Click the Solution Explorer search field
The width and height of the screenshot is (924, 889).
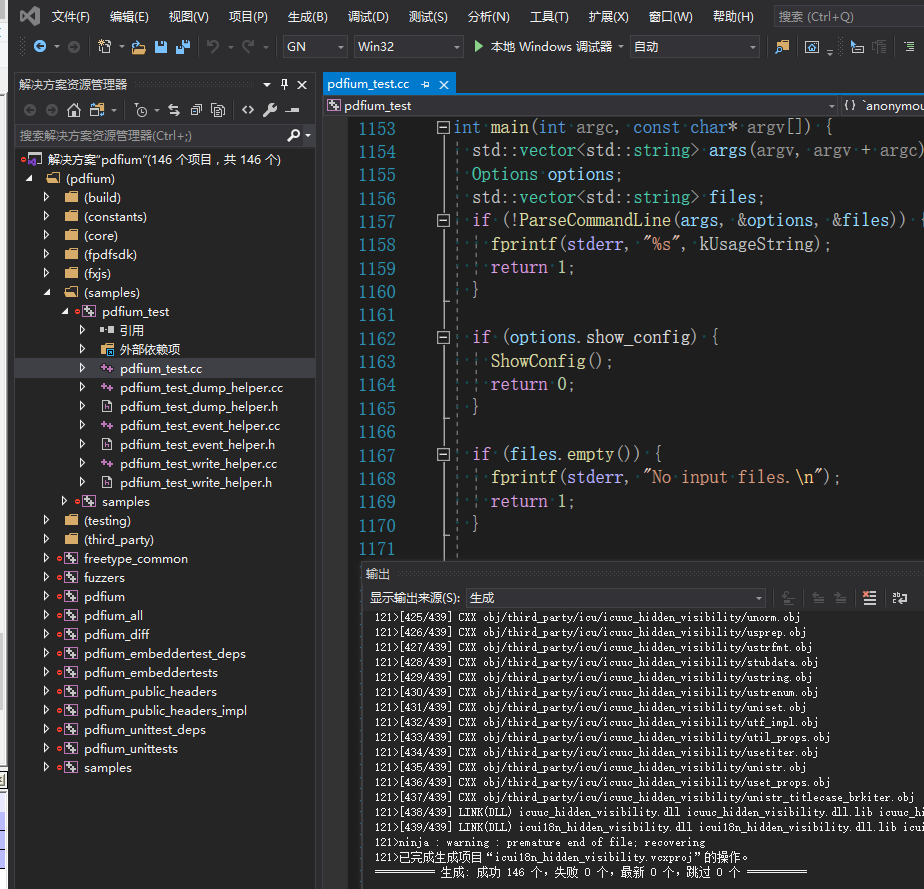click(150, 135)
